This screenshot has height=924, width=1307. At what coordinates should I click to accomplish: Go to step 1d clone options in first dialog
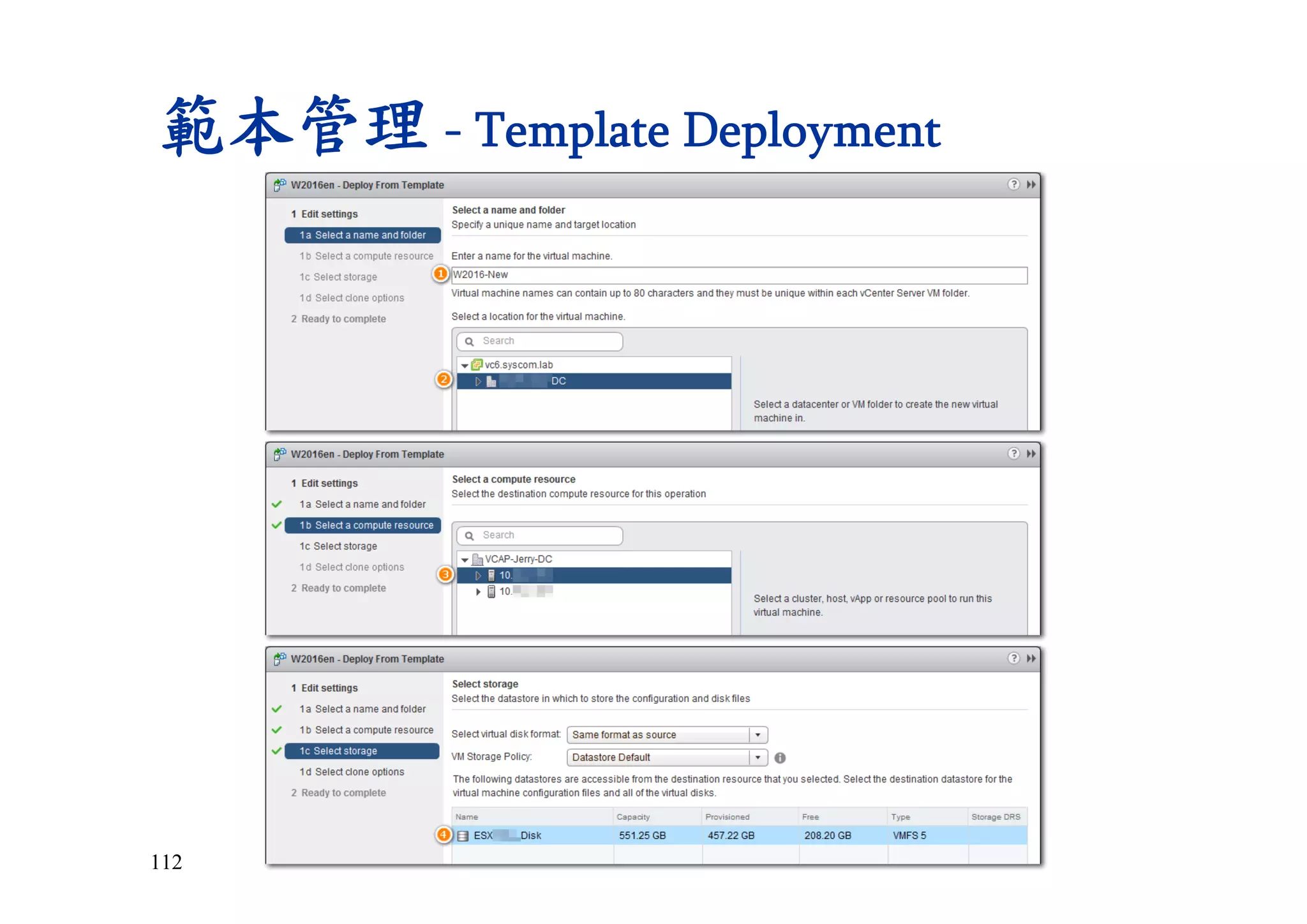point(352,298)
